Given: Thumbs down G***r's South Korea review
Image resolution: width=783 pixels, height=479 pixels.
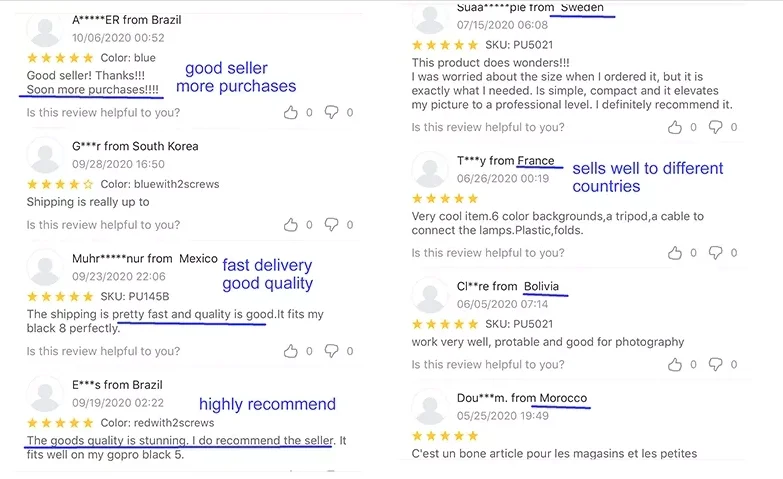Looking at the screenshot, I should tap(331, 225).
